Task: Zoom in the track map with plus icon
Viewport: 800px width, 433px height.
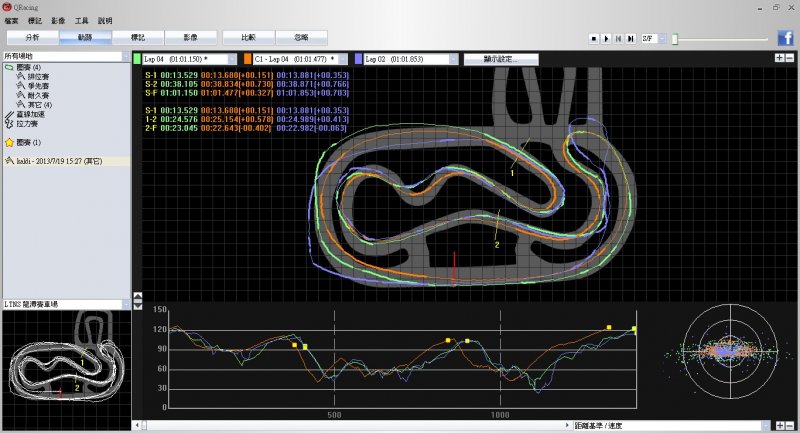Action: pos(779,58)
